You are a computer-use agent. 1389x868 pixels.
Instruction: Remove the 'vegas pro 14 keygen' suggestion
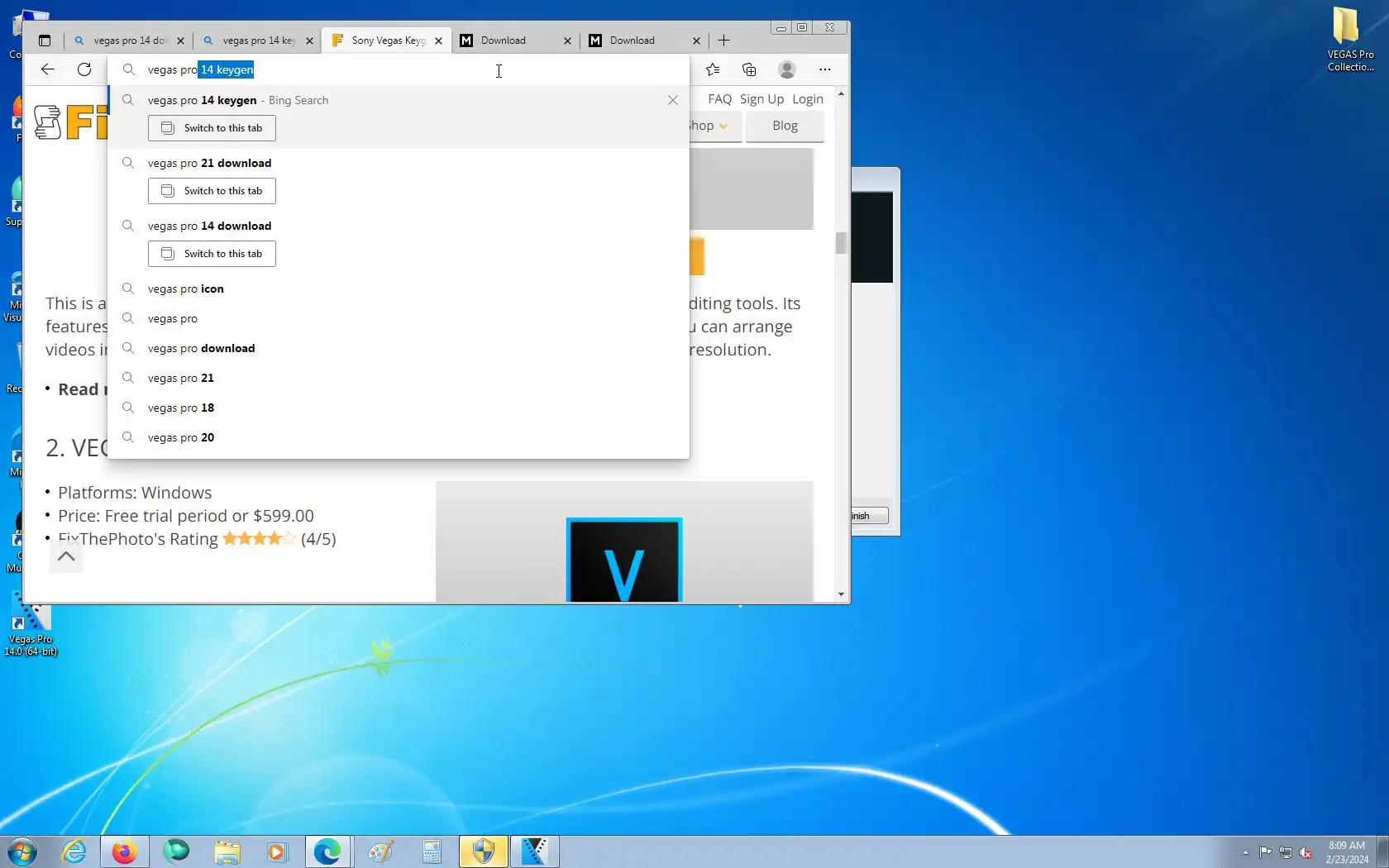tap(673, 100)
